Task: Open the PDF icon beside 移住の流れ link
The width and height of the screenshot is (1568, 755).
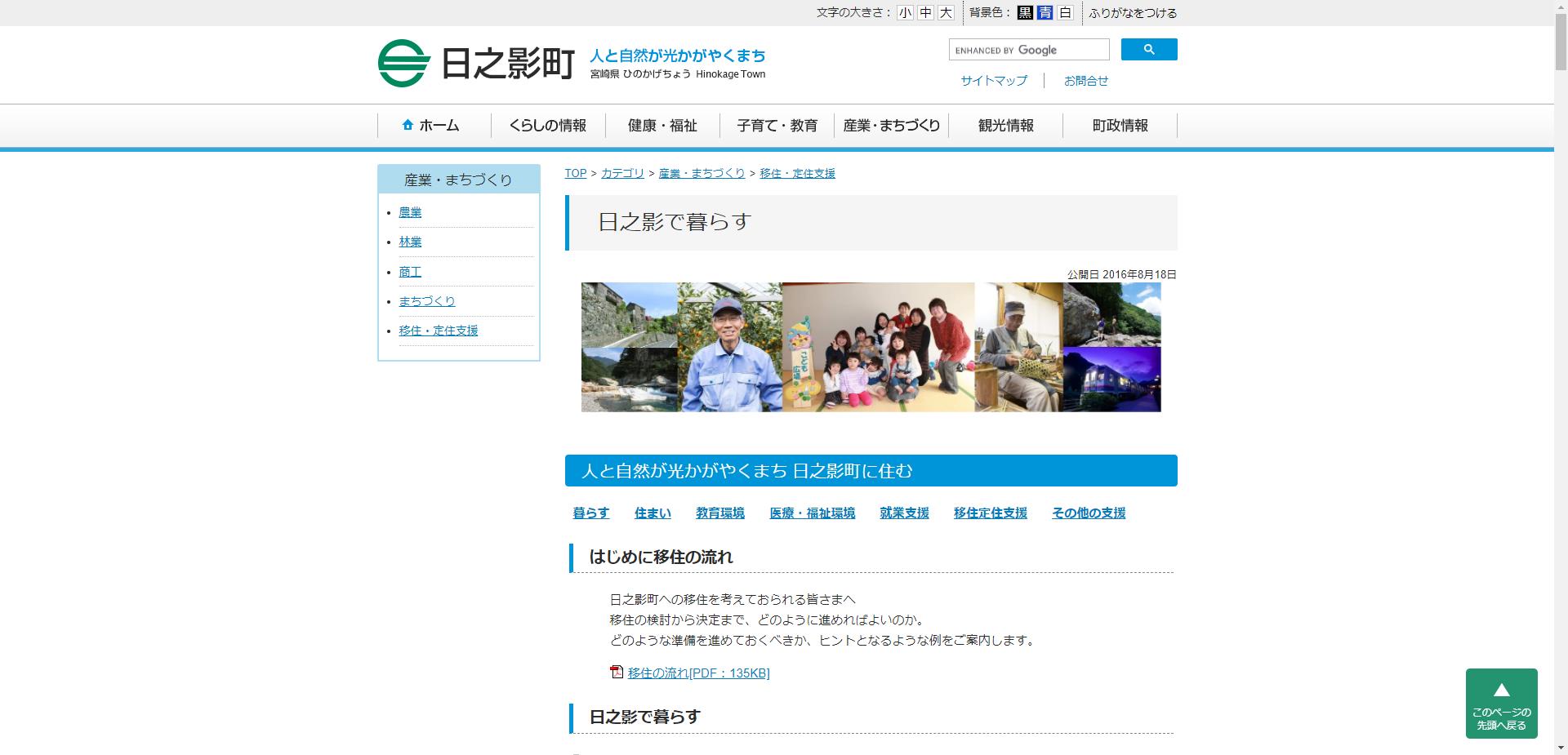Action: tap(615, 673)
